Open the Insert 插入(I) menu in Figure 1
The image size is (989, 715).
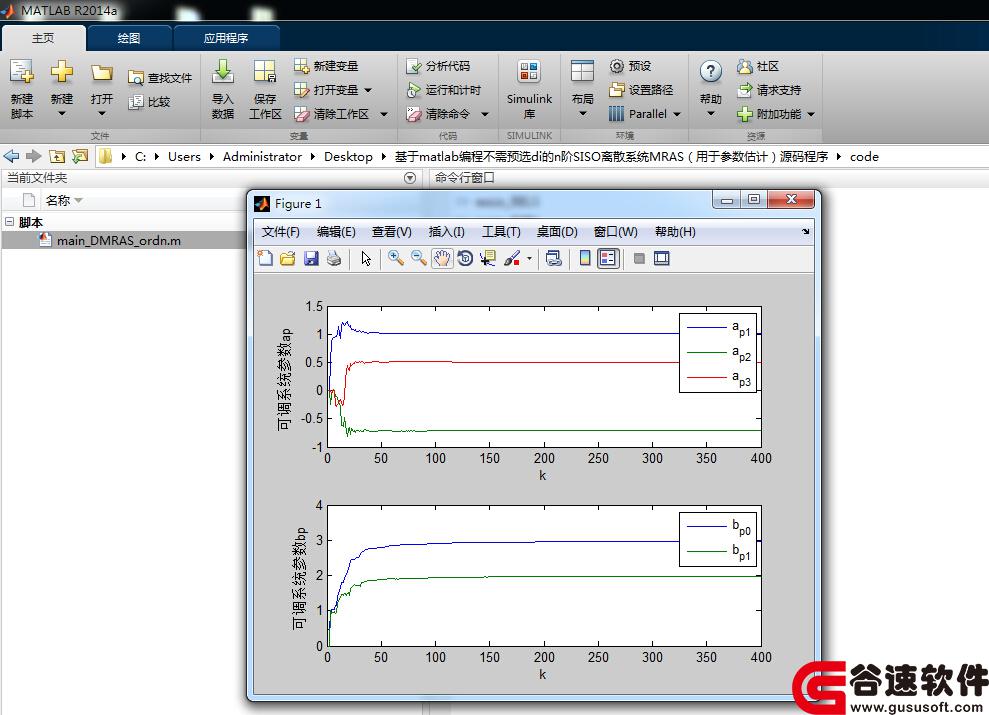click(x=447, y=231)
